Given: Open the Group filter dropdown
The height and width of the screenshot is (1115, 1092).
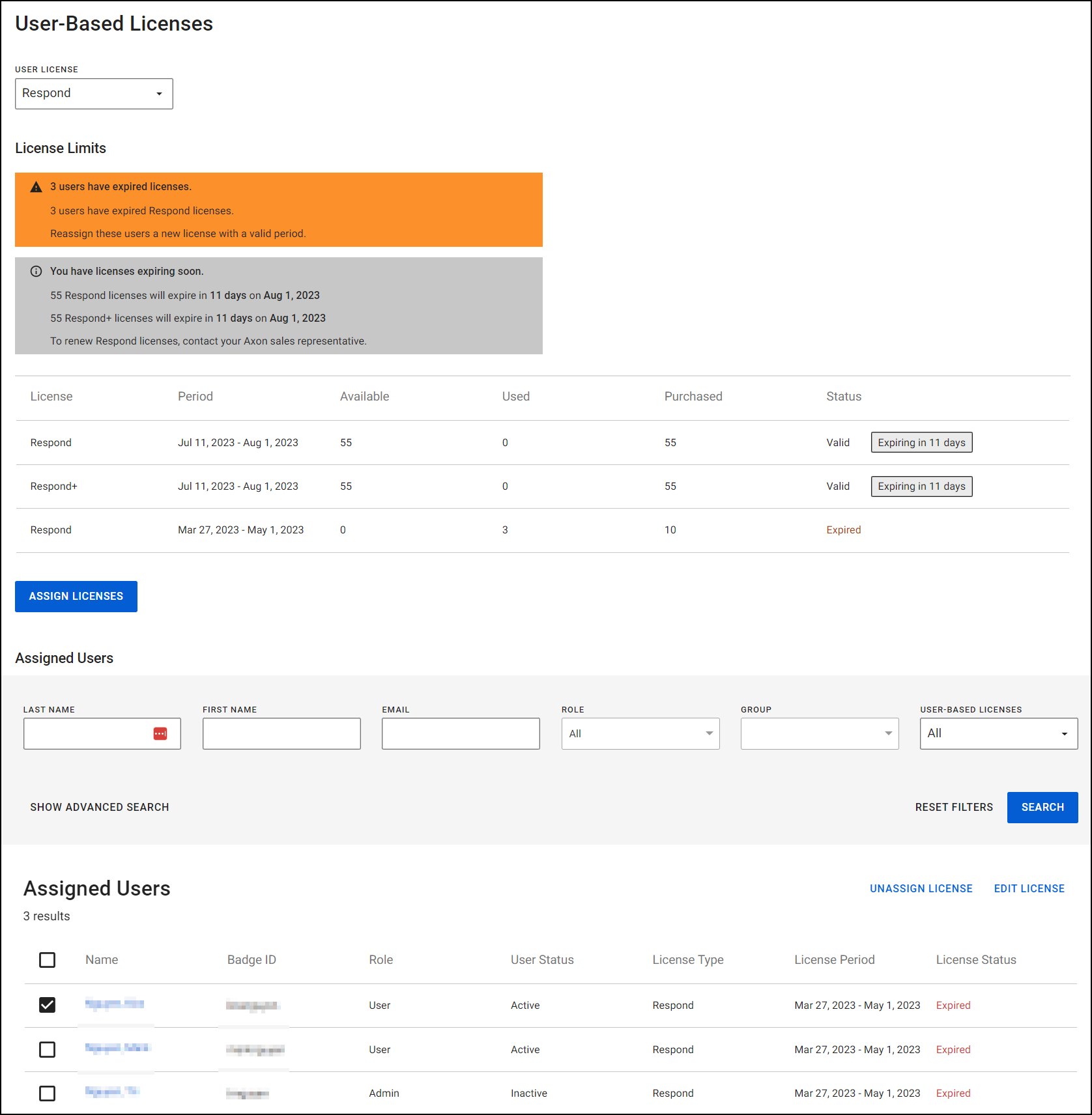Looking at the screenshot, I should coord(819,734).
